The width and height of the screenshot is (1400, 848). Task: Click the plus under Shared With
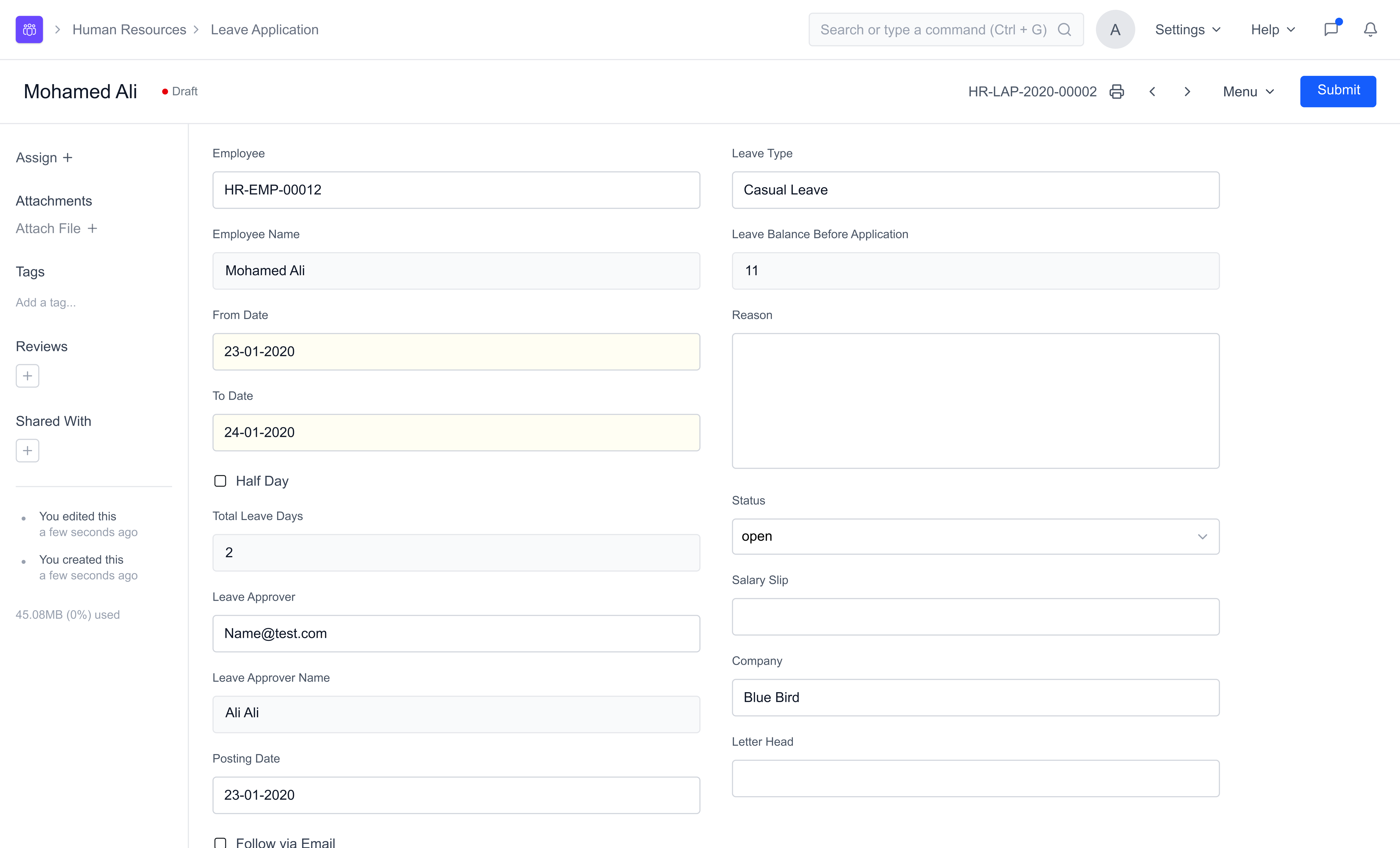point(27,451)
